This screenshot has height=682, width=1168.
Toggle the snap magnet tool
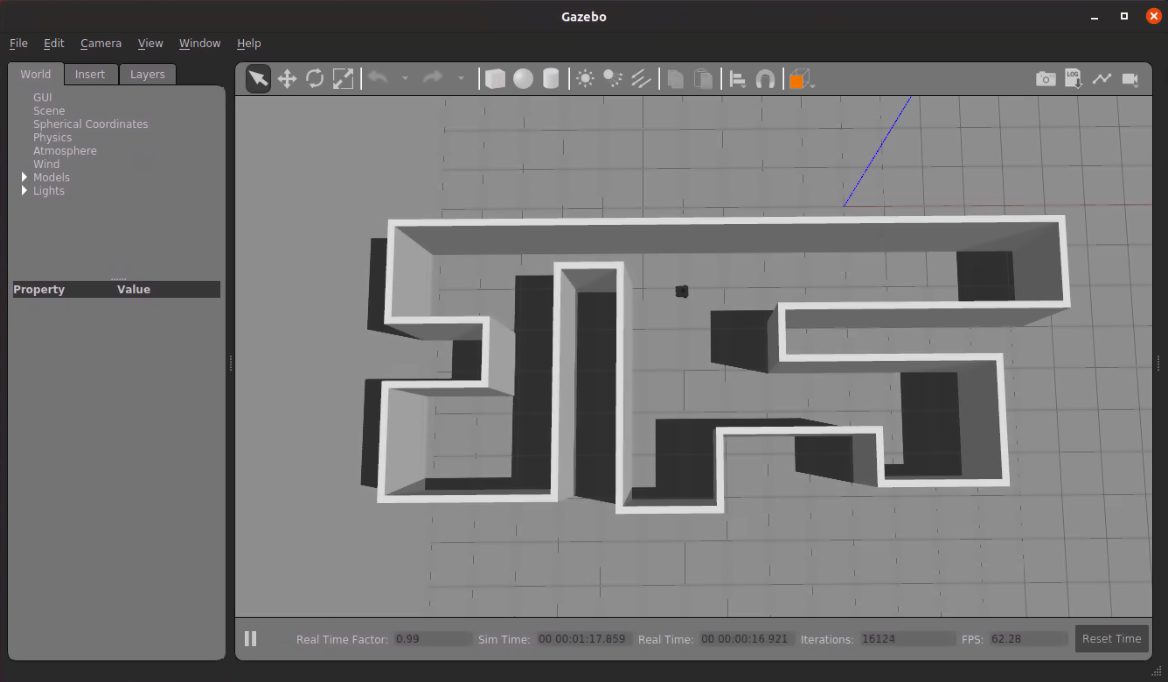[x=765, y=79]
